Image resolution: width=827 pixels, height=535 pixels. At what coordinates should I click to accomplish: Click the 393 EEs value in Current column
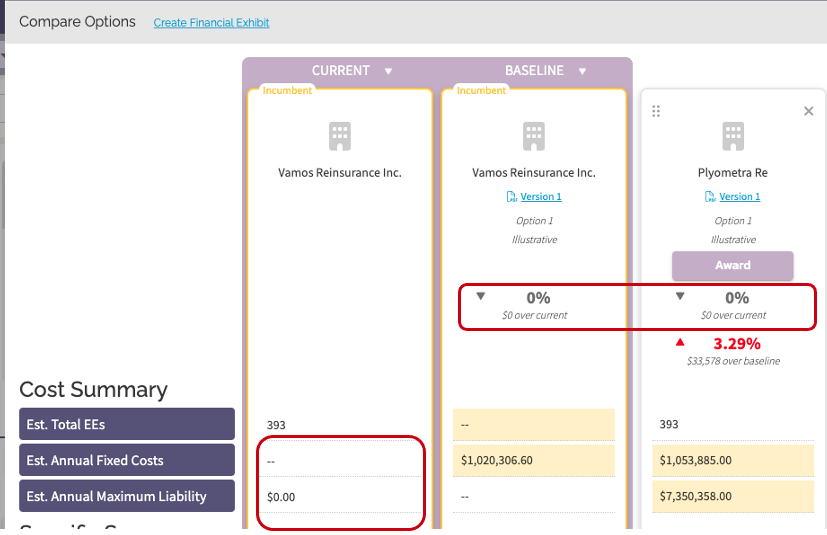(x=276, y=425)
